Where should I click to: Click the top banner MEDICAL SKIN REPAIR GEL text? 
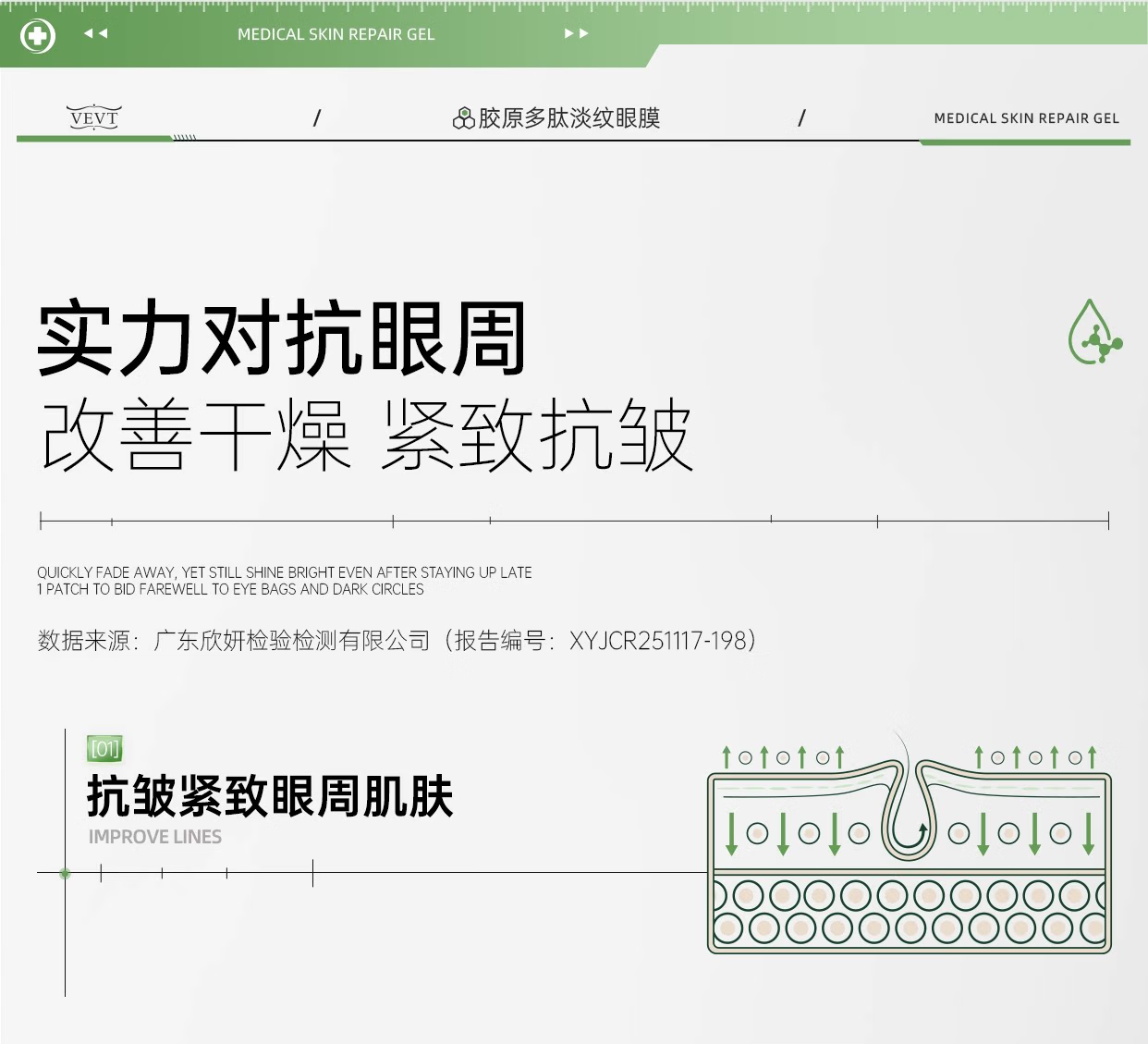pyautogui.click(x=336, y=34)
